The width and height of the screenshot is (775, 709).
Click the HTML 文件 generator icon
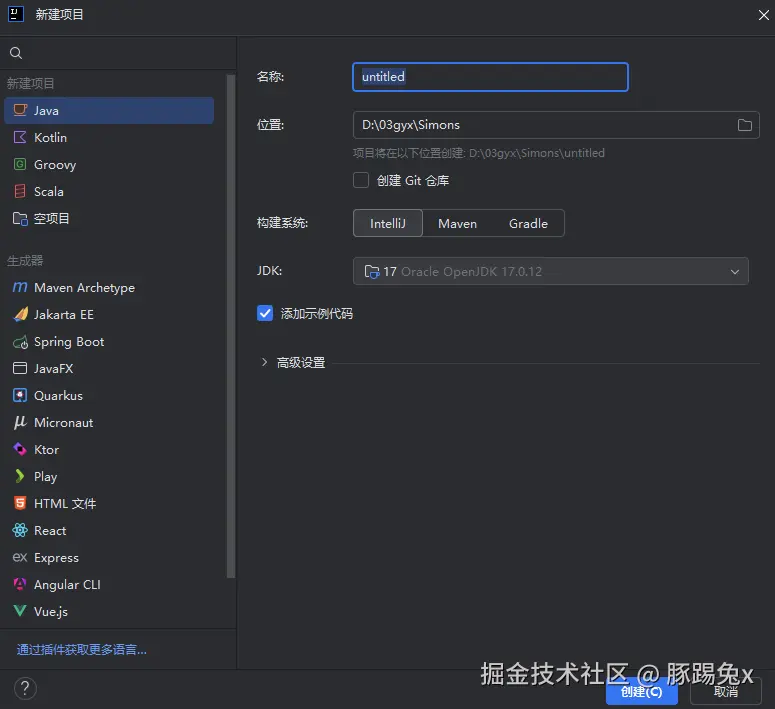click(20, 503)
